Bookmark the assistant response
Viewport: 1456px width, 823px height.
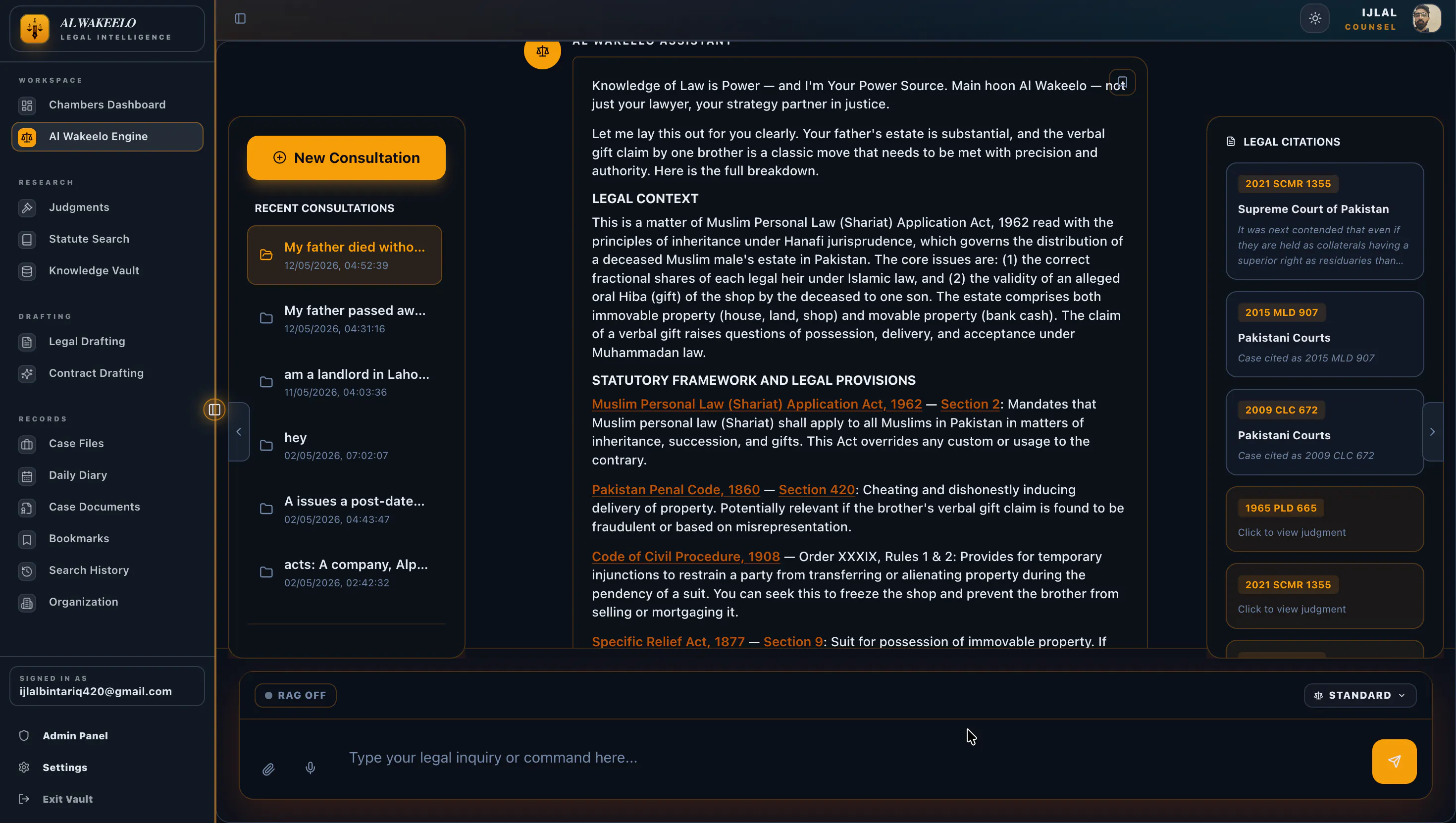tap(1122, 83)
